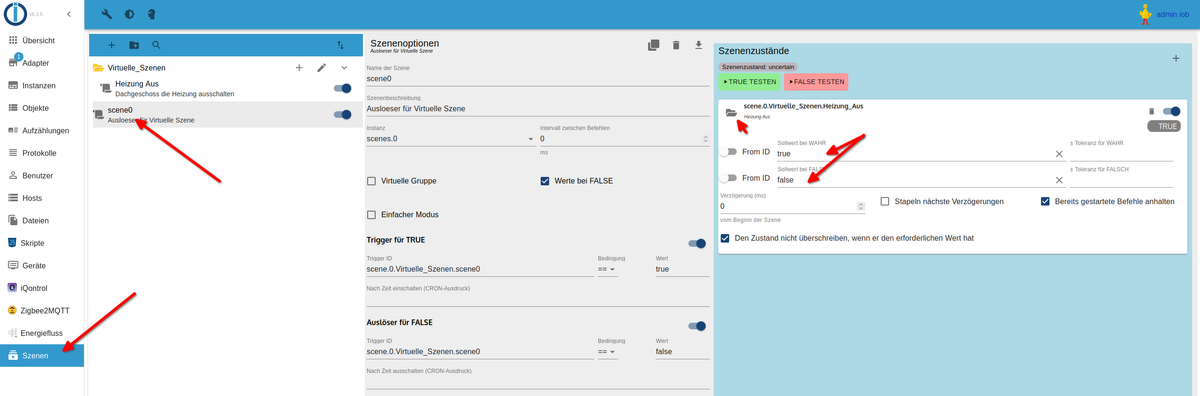Click the TRUE TESTEN button

click(748, 81)
